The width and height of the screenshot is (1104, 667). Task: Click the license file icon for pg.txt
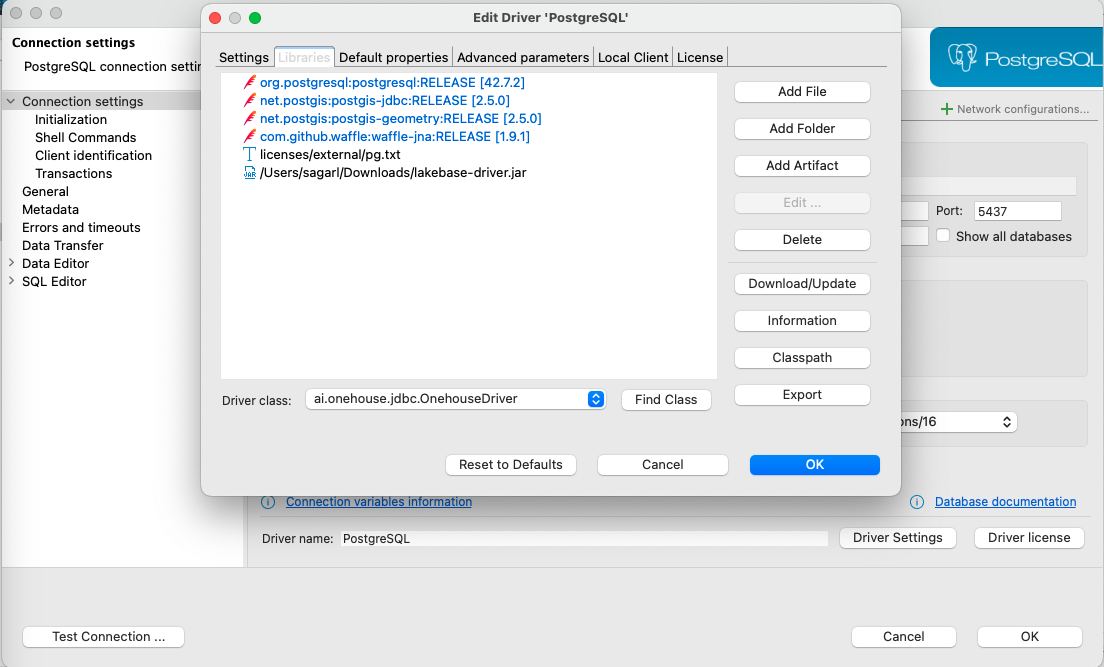pyautogui.click(x=249, y=154)
